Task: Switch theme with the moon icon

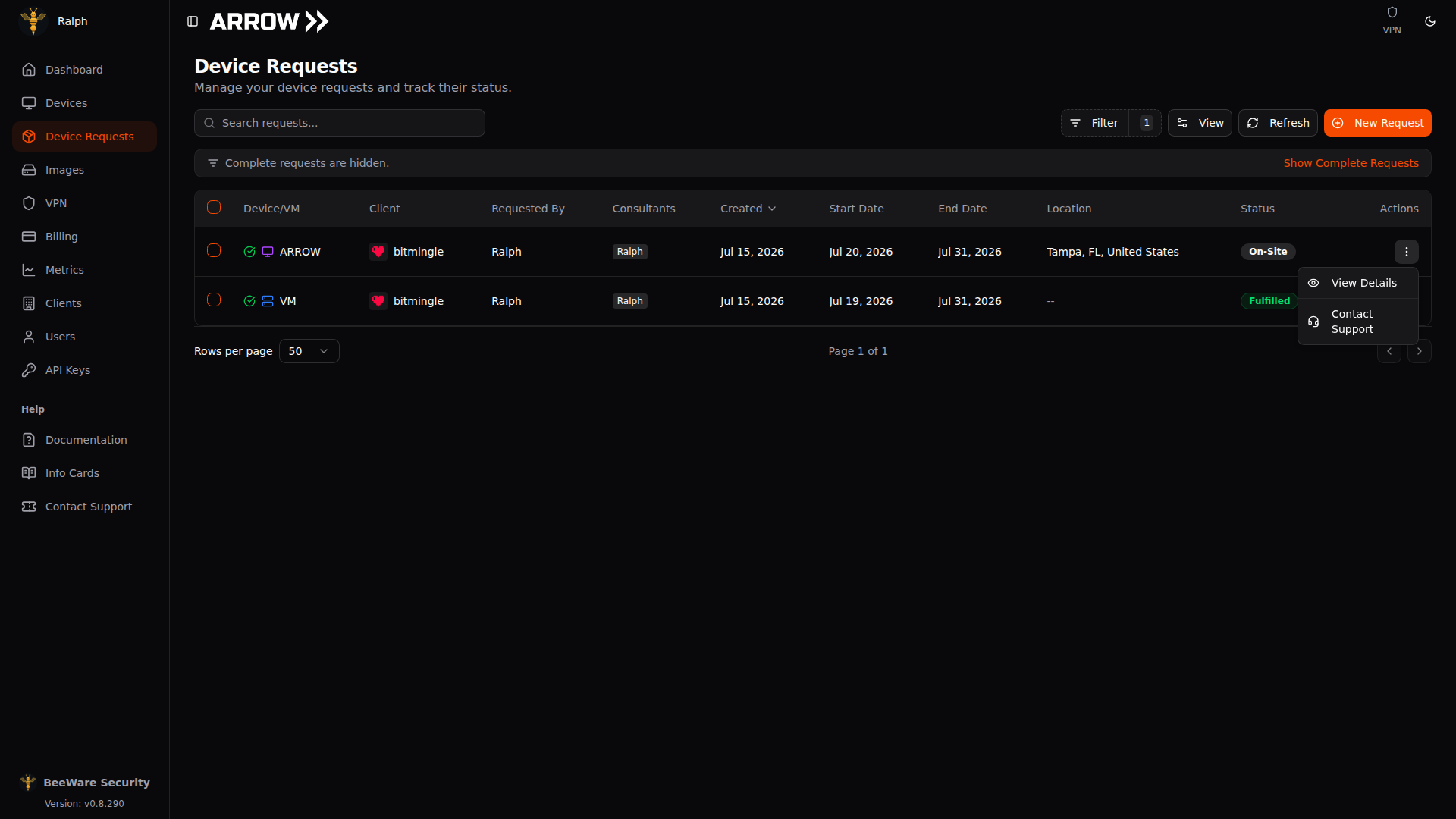Action: click(1430, 21)
